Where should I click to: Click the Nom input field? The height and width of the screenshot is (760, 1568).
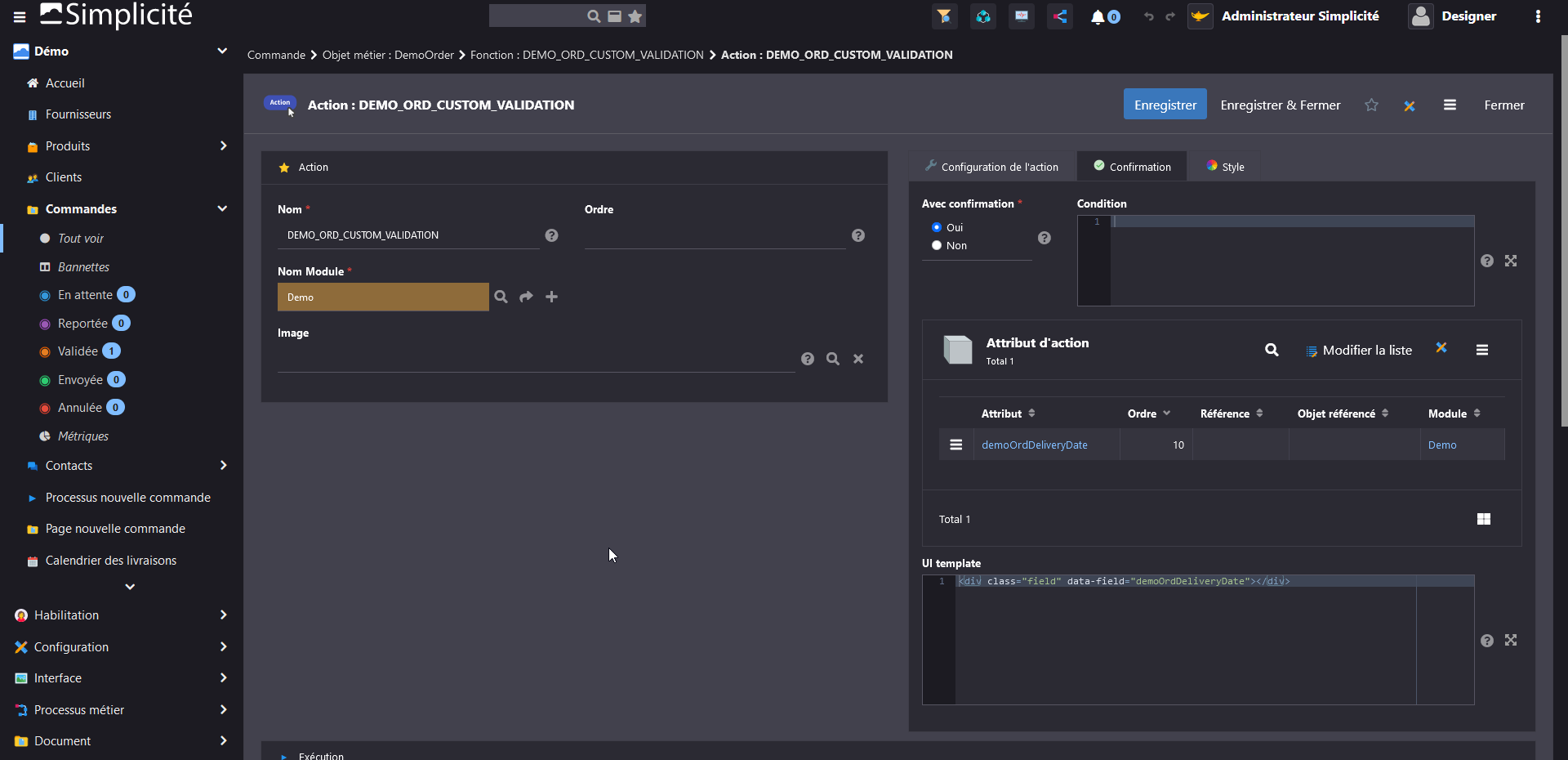tap(408, 235)
